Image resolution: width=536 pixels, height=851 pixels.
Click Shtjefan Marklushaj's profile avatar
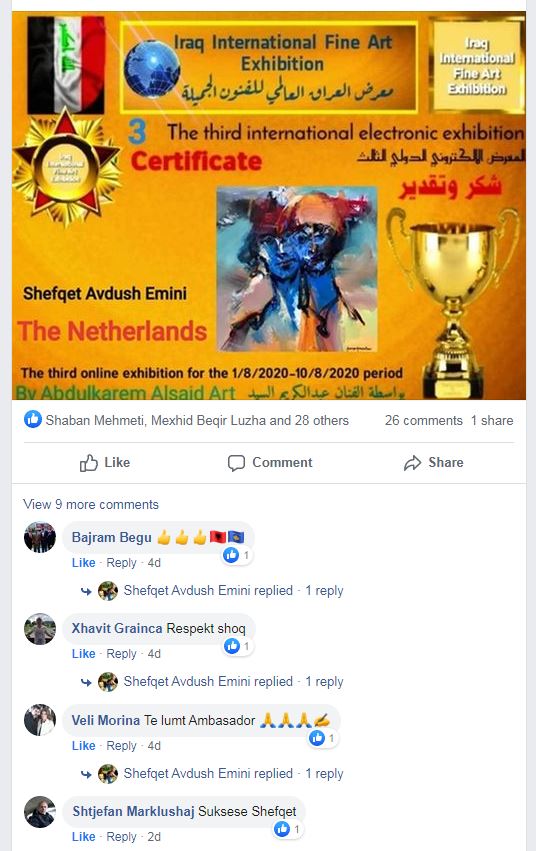[40, 812]
